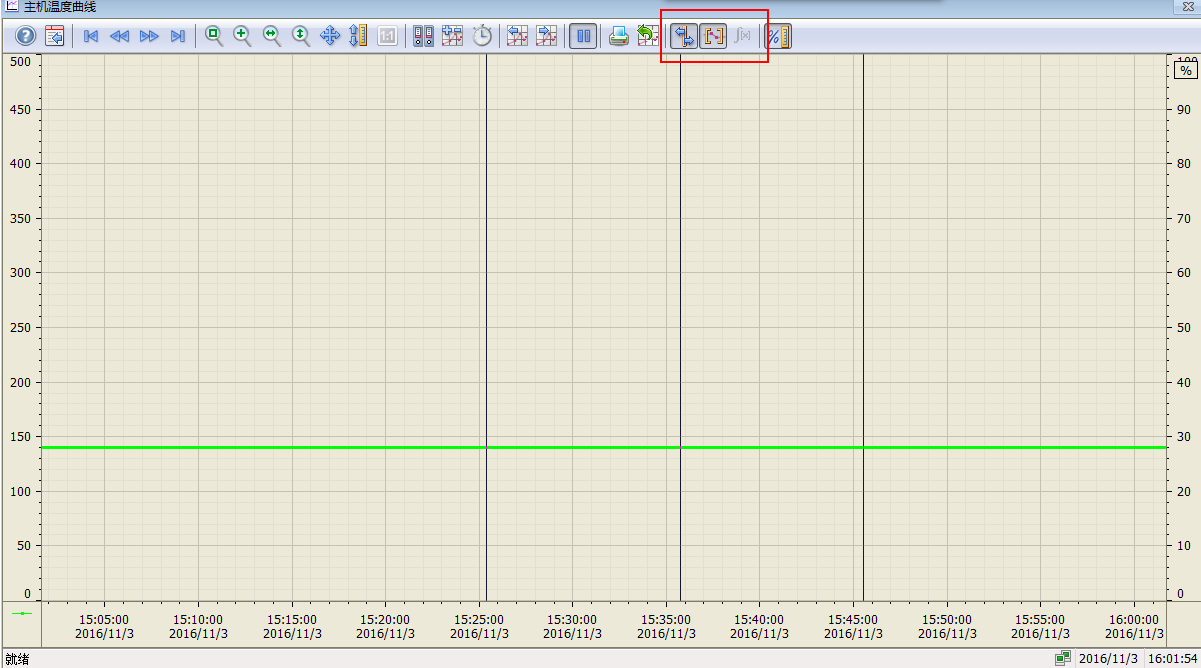Click the 15:05:00 time axis label

point(104,620)
